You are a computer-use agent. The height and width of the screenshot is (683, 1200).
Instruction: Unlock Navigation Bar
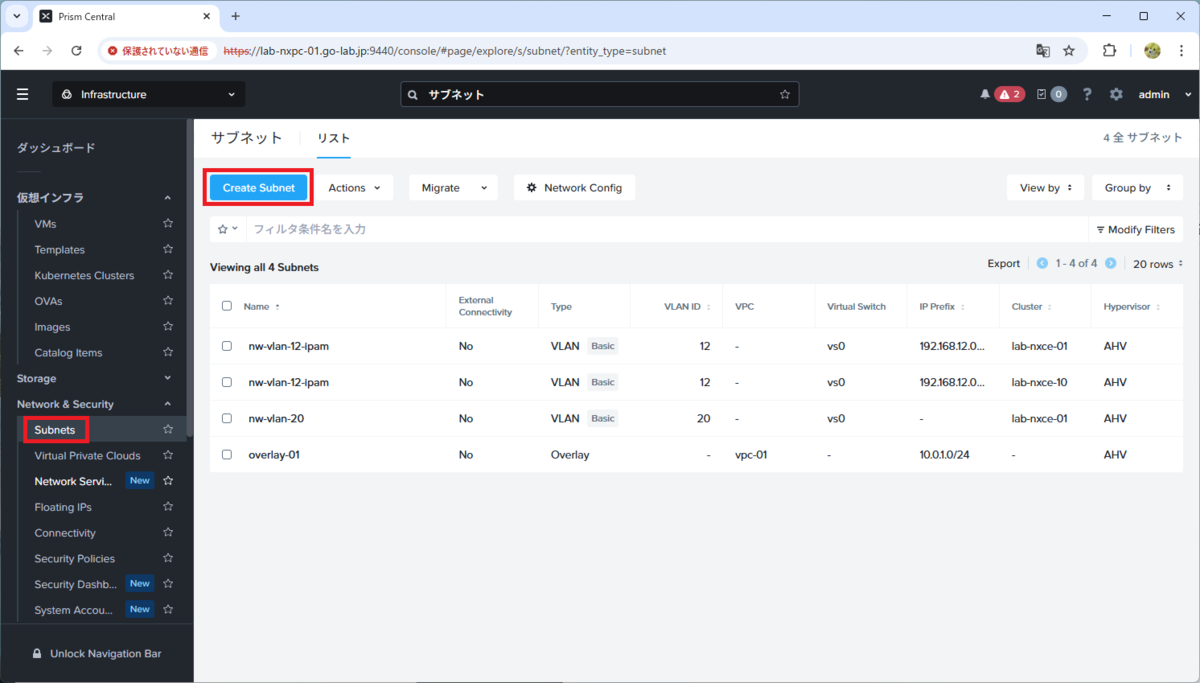pos(97,653)
